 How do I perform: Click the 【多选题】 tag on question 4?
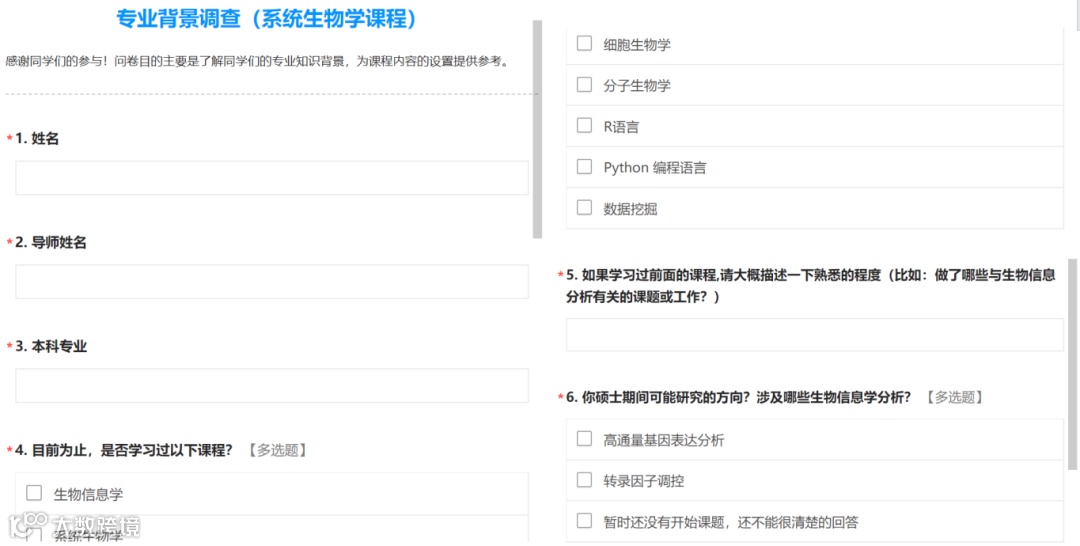click(276, 450)
